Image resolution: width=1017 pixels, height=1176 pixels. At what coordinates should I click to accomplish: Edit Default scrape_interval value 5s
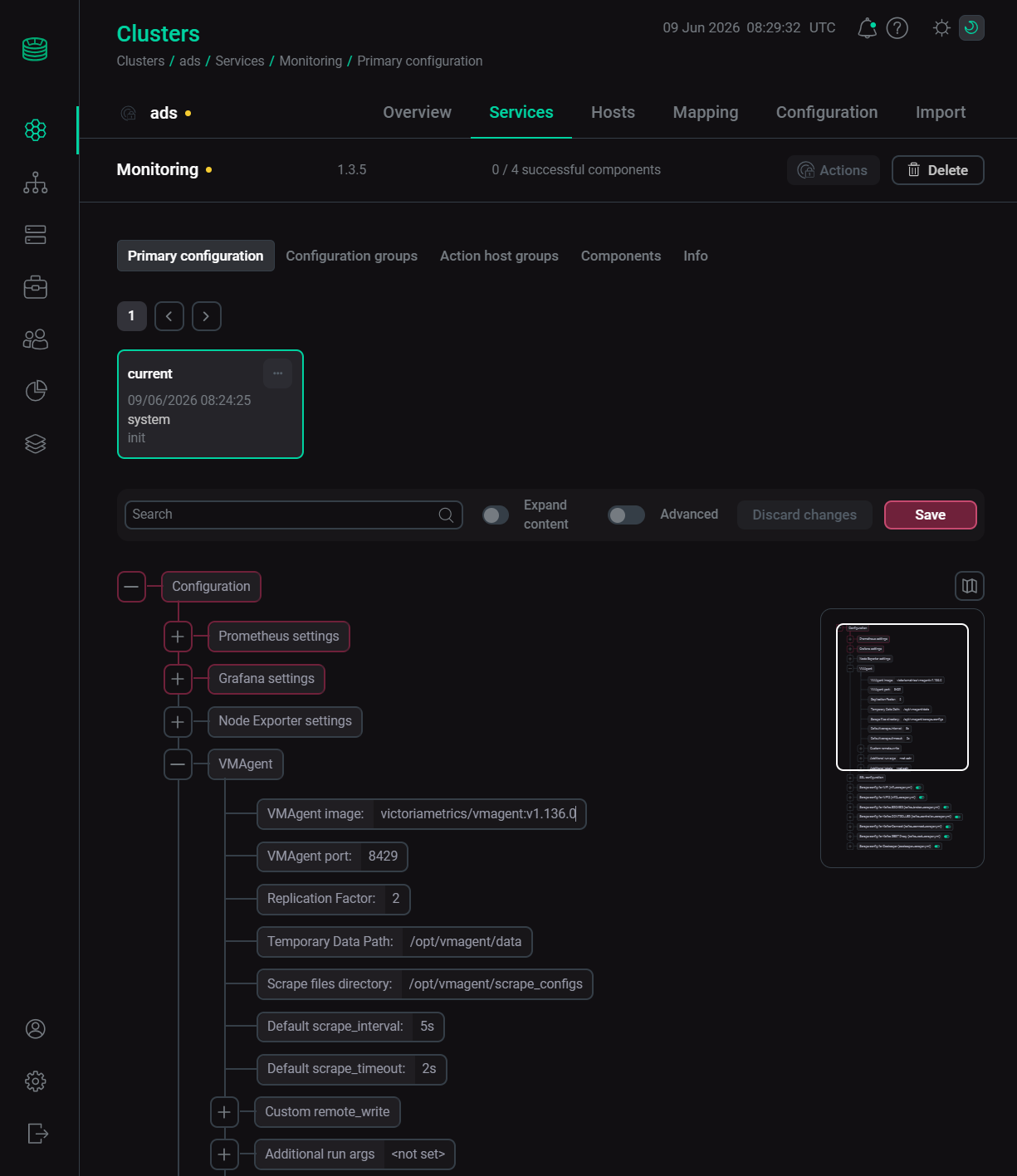pos(428,1027)
